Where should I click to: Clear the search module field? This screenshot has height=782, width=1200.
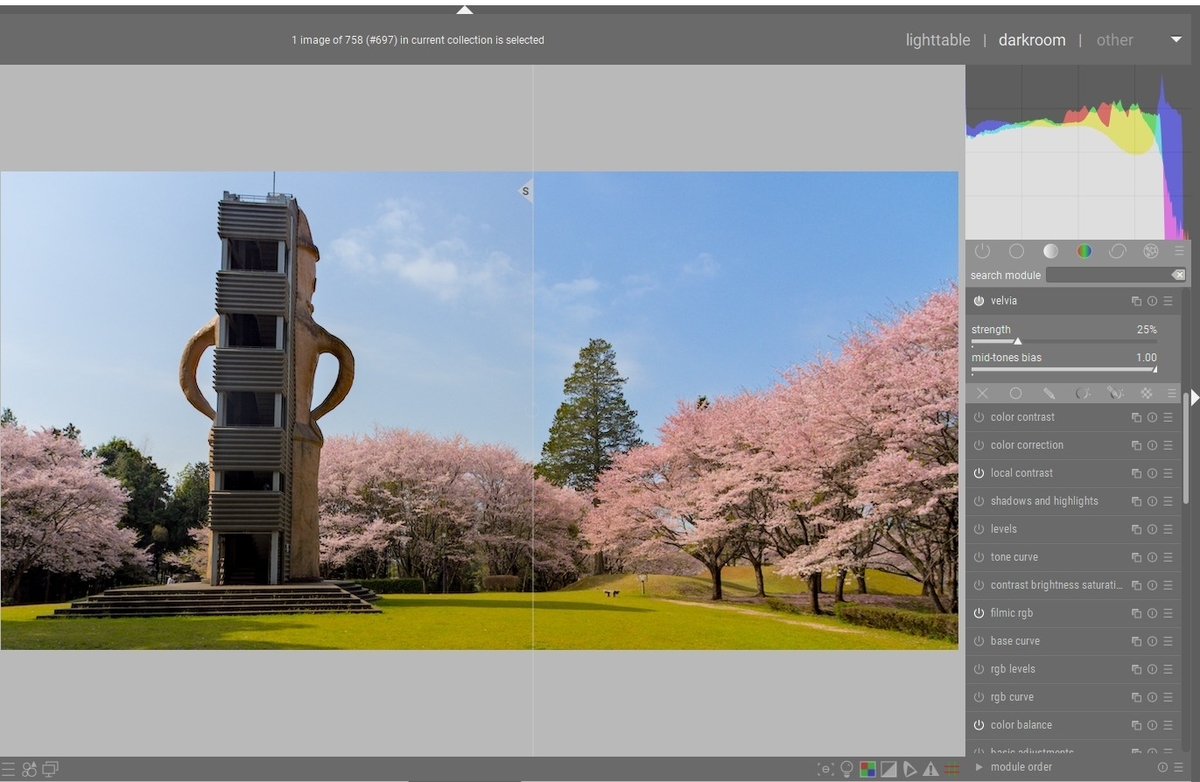pyautogui.click(x=1178, y=274)
